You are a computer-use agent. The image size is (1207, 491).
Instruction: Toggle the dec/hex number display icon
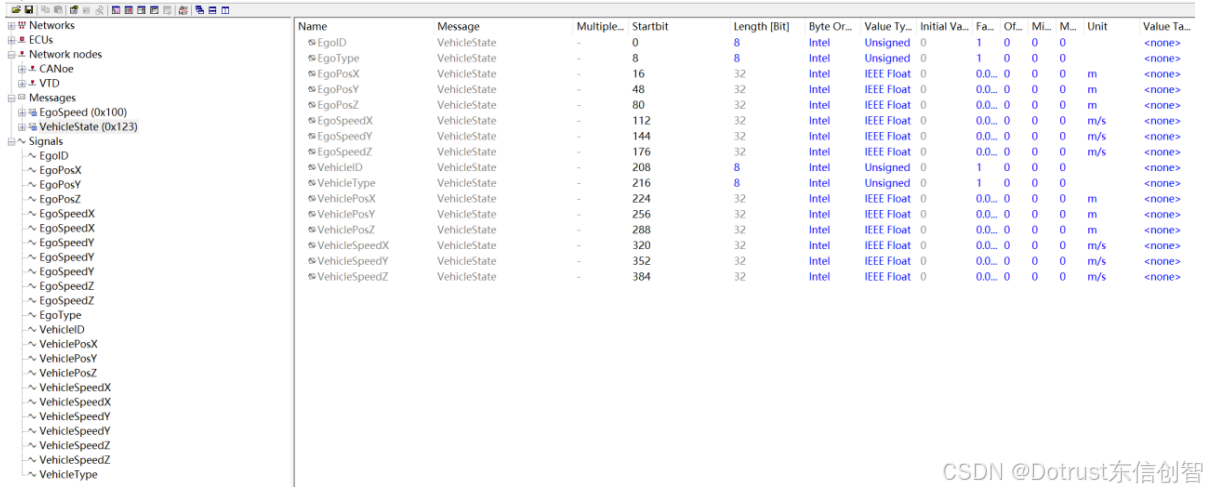184,10
